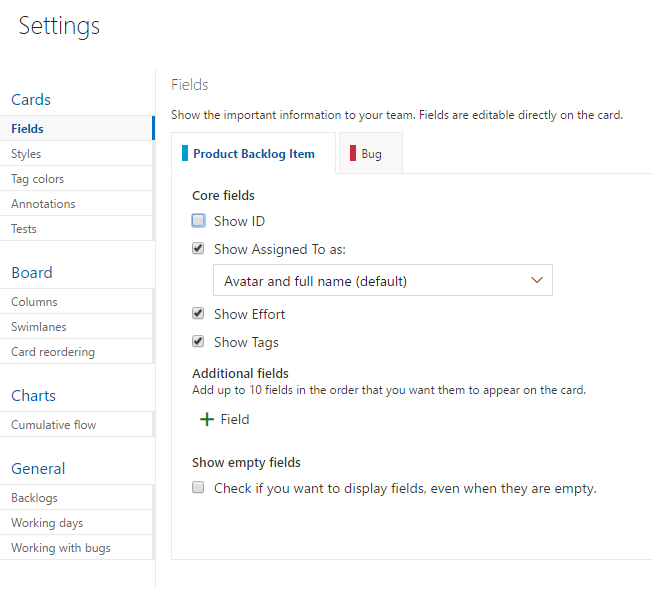Open Card reordering settings
Viewport: 653px width, 589px height.
[77, 351]
